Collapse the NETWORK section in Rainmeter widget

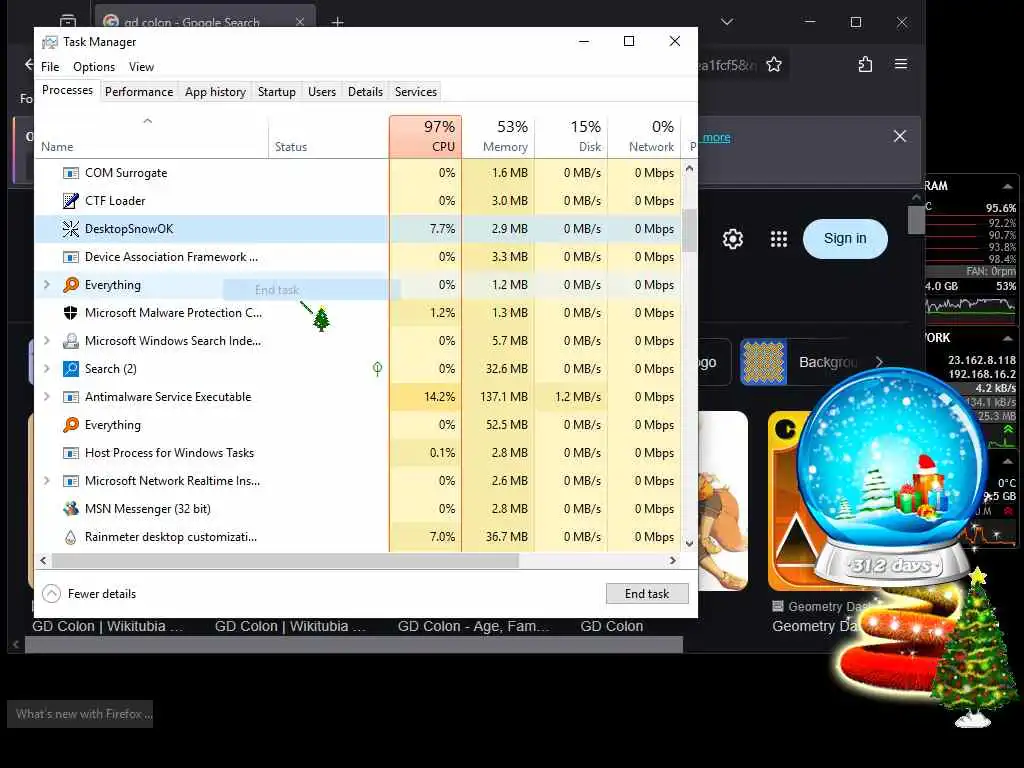pyautogui.click(x=1008, y=338)
